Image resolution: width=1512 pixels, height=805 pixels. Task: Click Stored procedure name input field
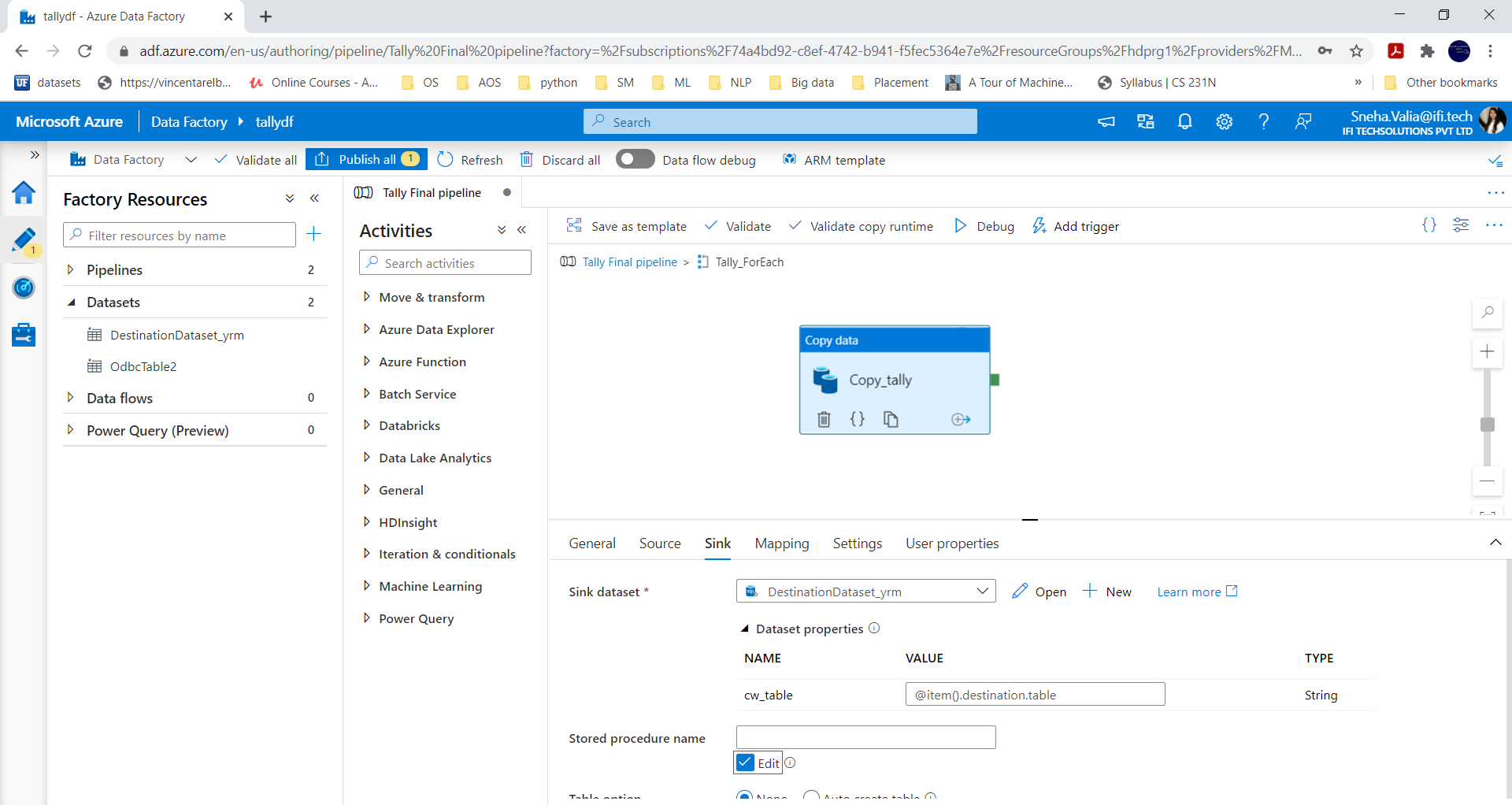(865, 737)
